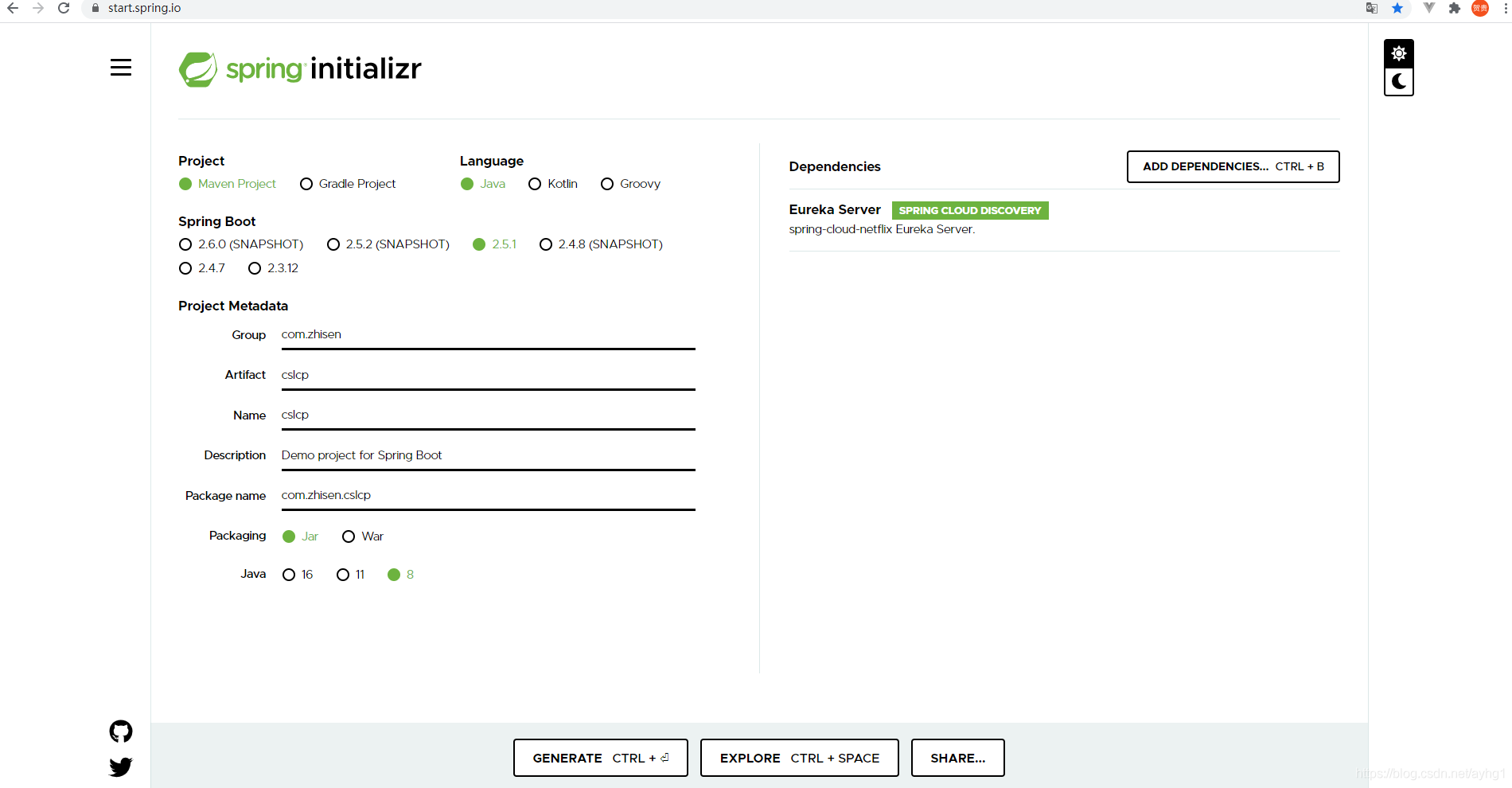Screen dimensions: 1512x788
Task: Choose Spring Boot 2.6.0 (SNAPSHOT)
Action: tap(241, 244)
